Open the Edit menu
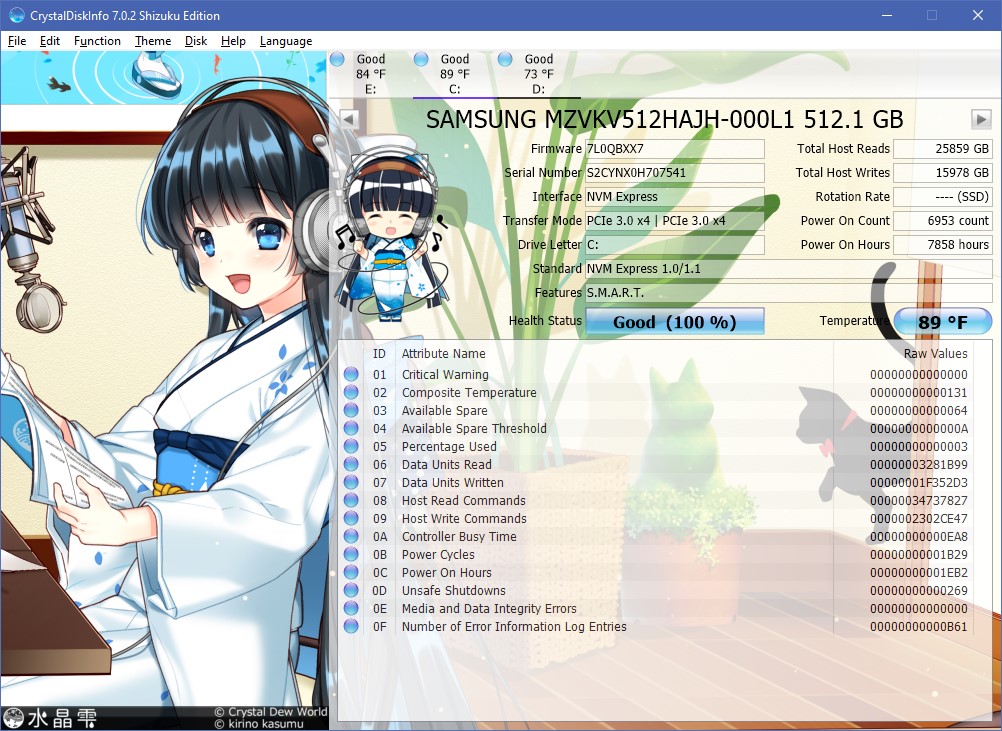Screen dimensions: 1002x731 pos(50,41)
